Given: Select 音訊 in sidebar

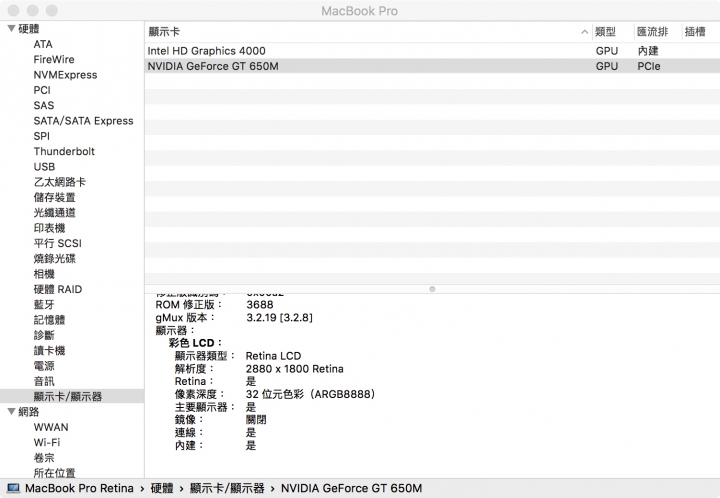Looking at the screenshot, I should pyautogui.click(x=44, y=381).
